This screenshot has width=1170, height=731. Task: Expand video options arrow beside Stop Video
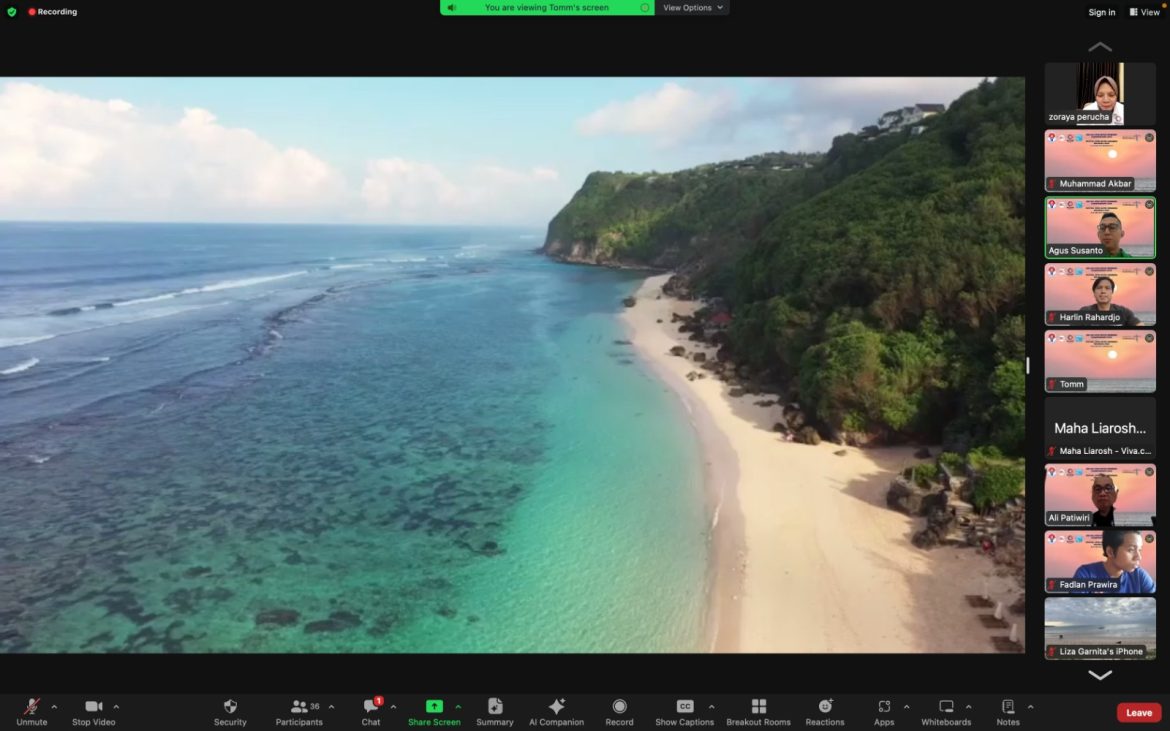click(116, 706)
